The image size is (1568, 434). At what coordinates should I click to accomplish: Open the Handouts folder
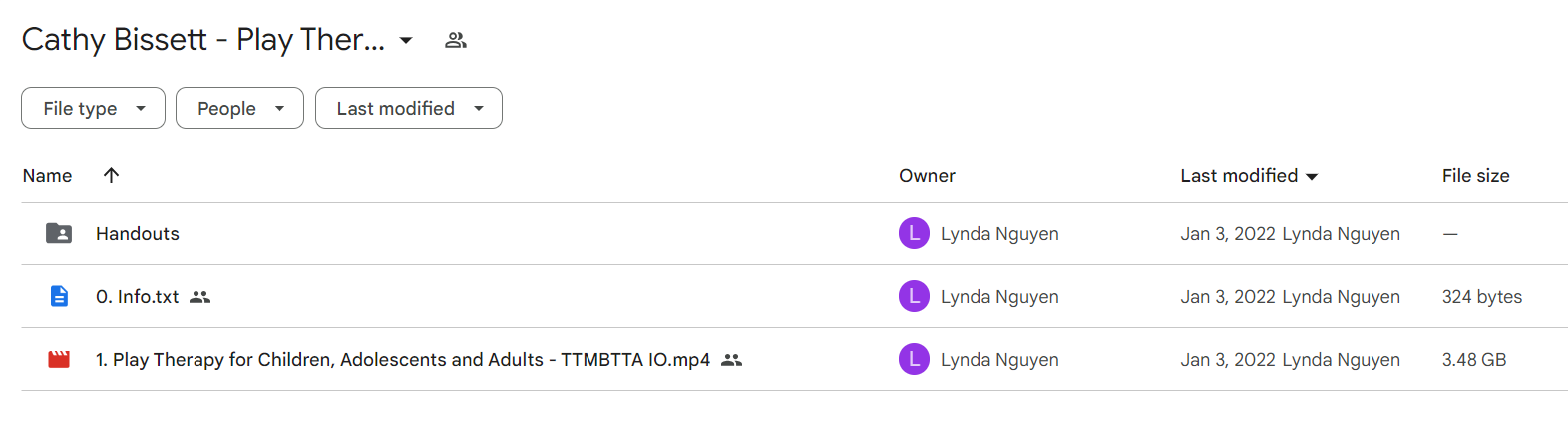click(x=138, y=234)
